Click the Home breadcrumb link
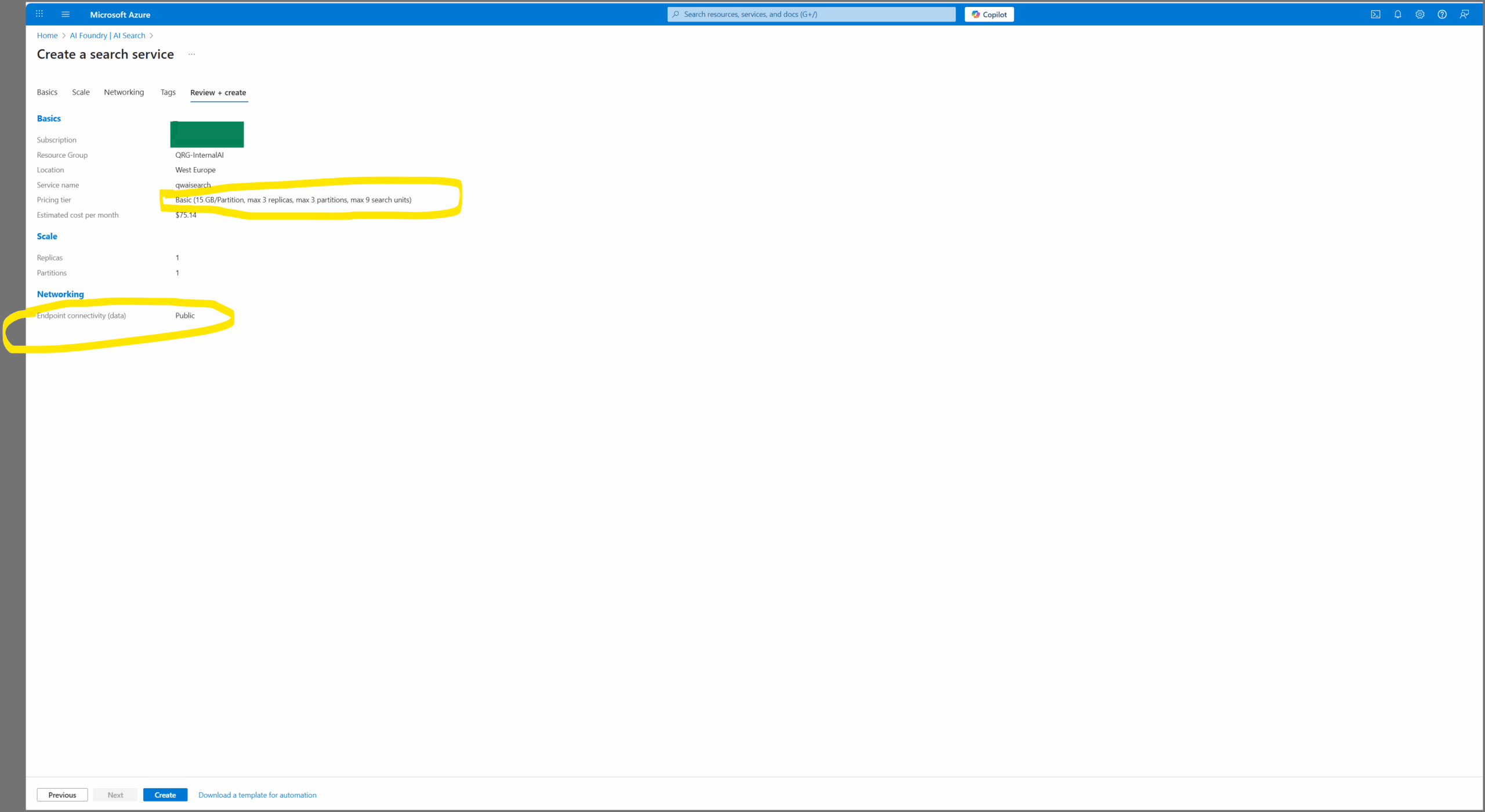The width and height of the screenshot is (1485, 812). (47, 35)
